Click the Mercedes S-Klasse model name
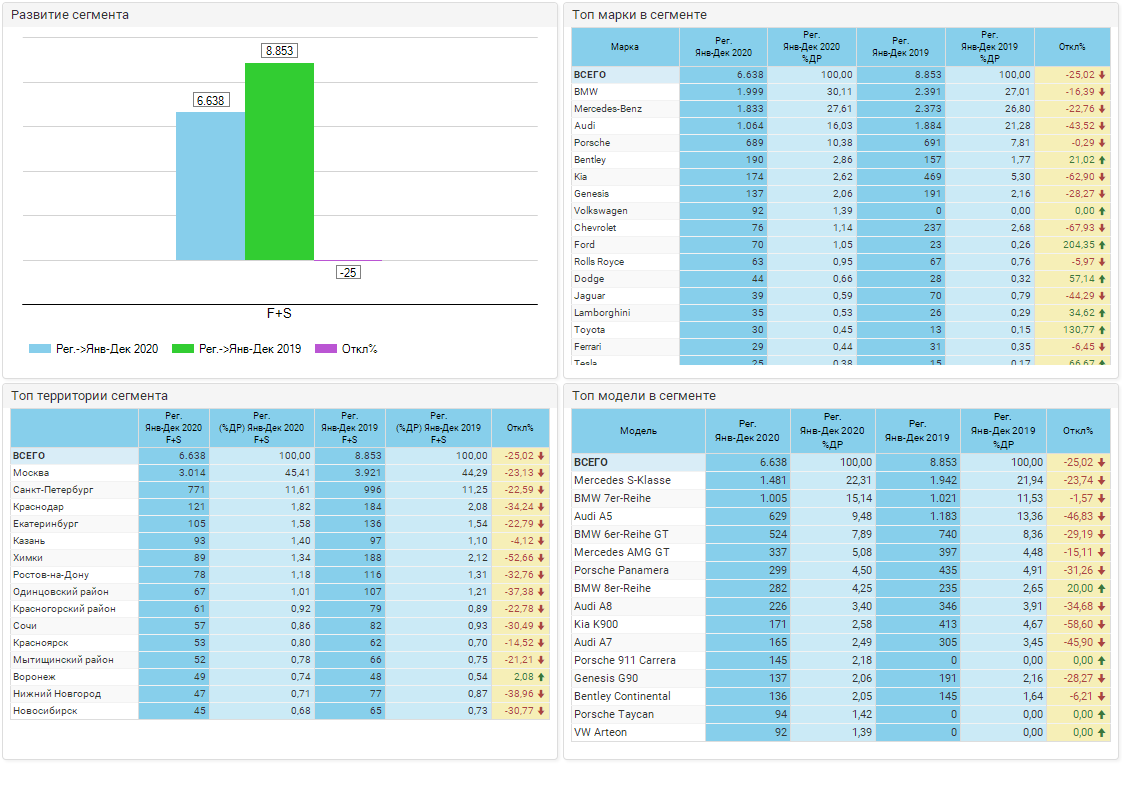 (x=622, y=480)
